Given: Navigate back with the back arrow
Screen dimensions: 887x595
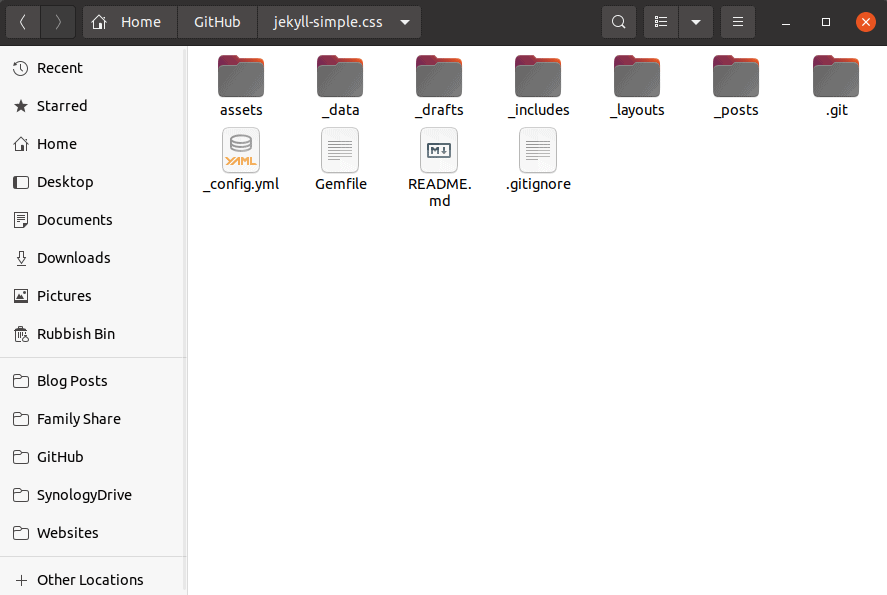Looking at the screenshot, I should click(x=22, y=21).
